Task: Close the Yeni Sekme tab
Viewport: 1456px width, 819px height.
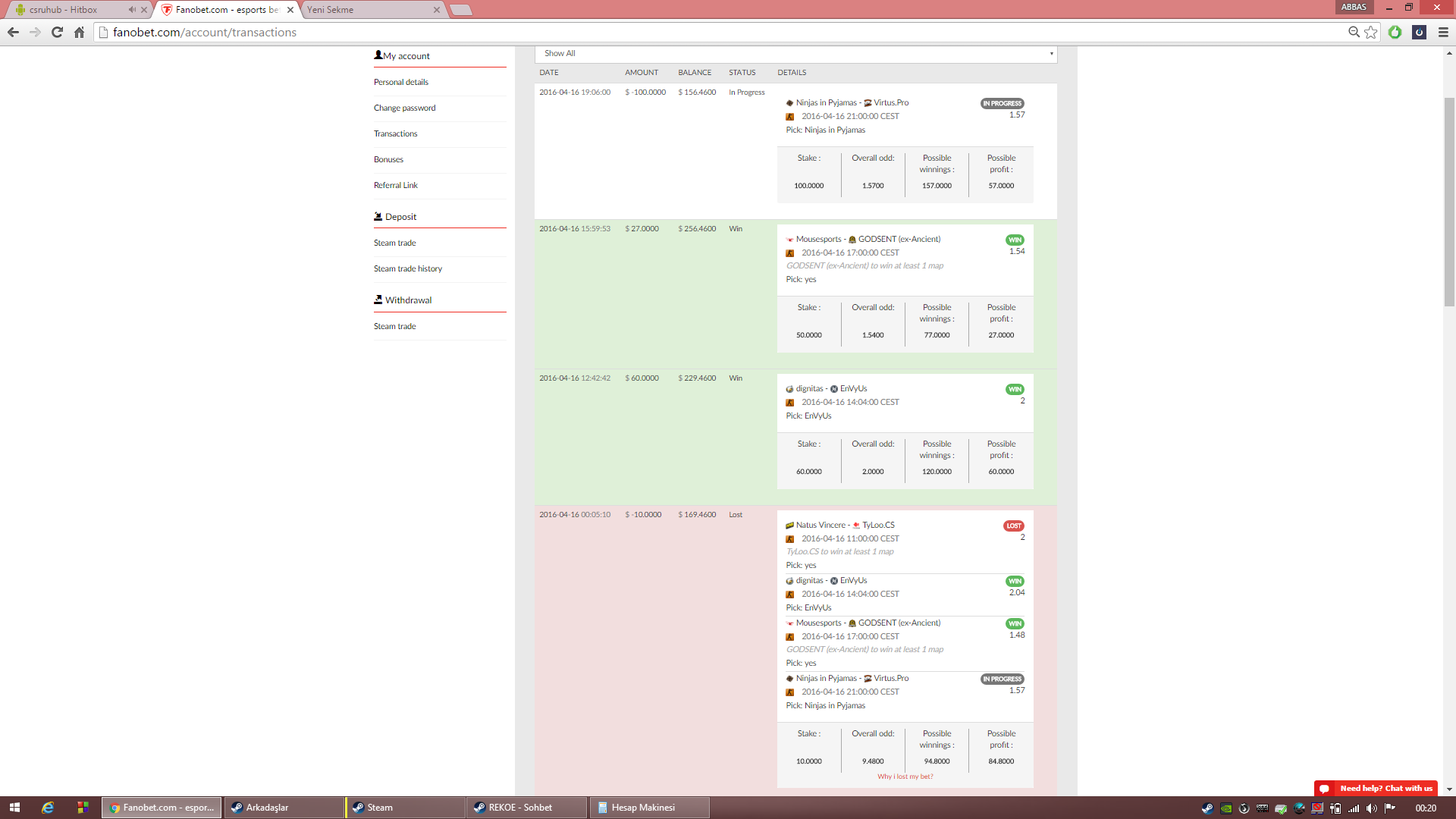Action: (436, 10)
